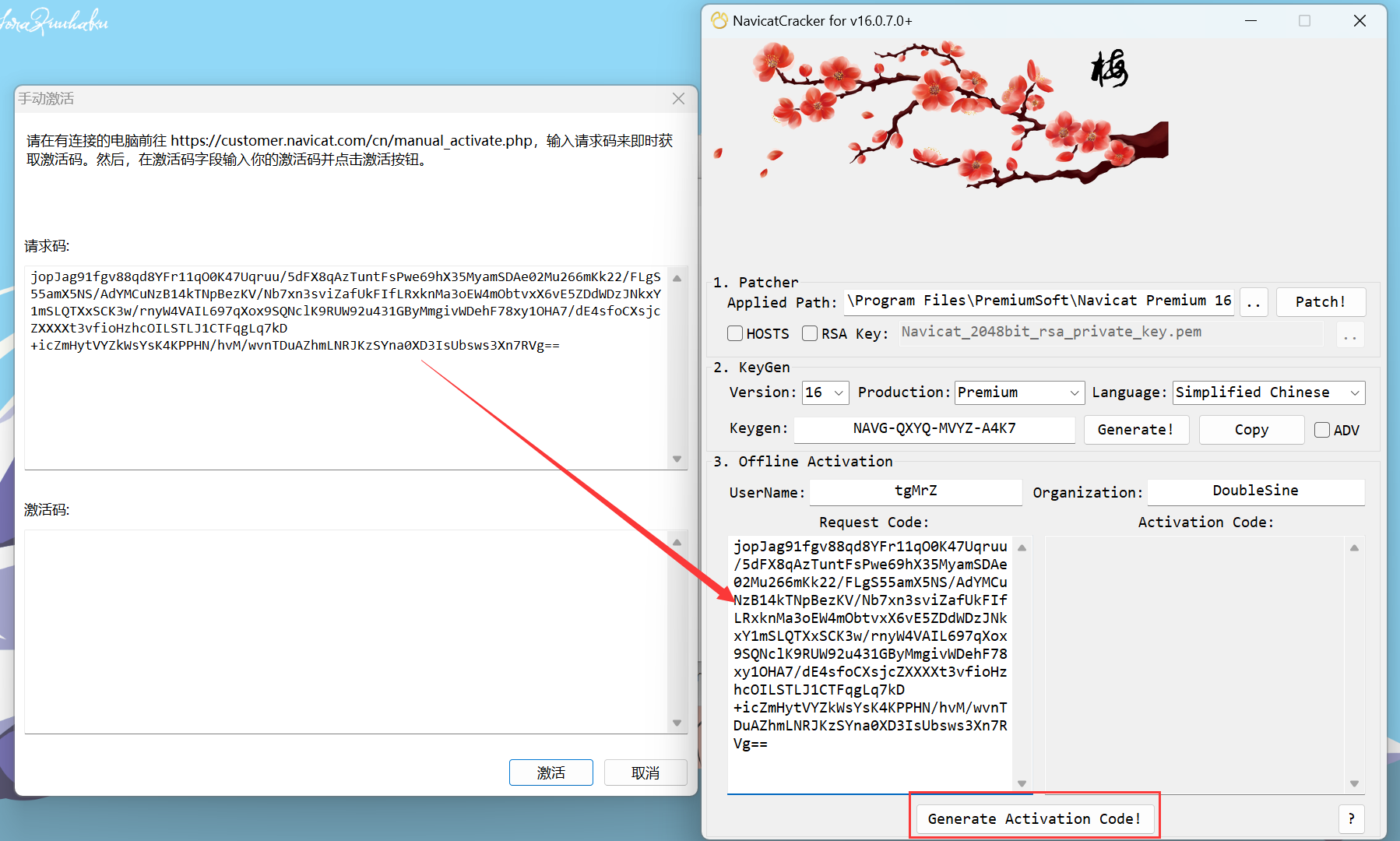This screenshot has height=841, width=1400.
Task: Click the RSA Key file browse button
Action: click(x=1349, y=334)
